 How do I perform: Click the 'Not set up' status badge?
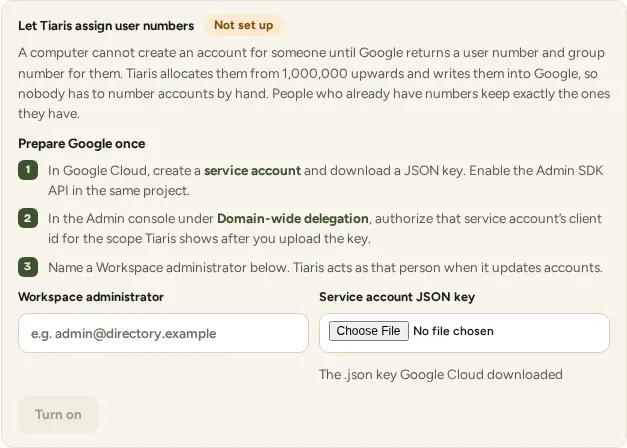244,25
